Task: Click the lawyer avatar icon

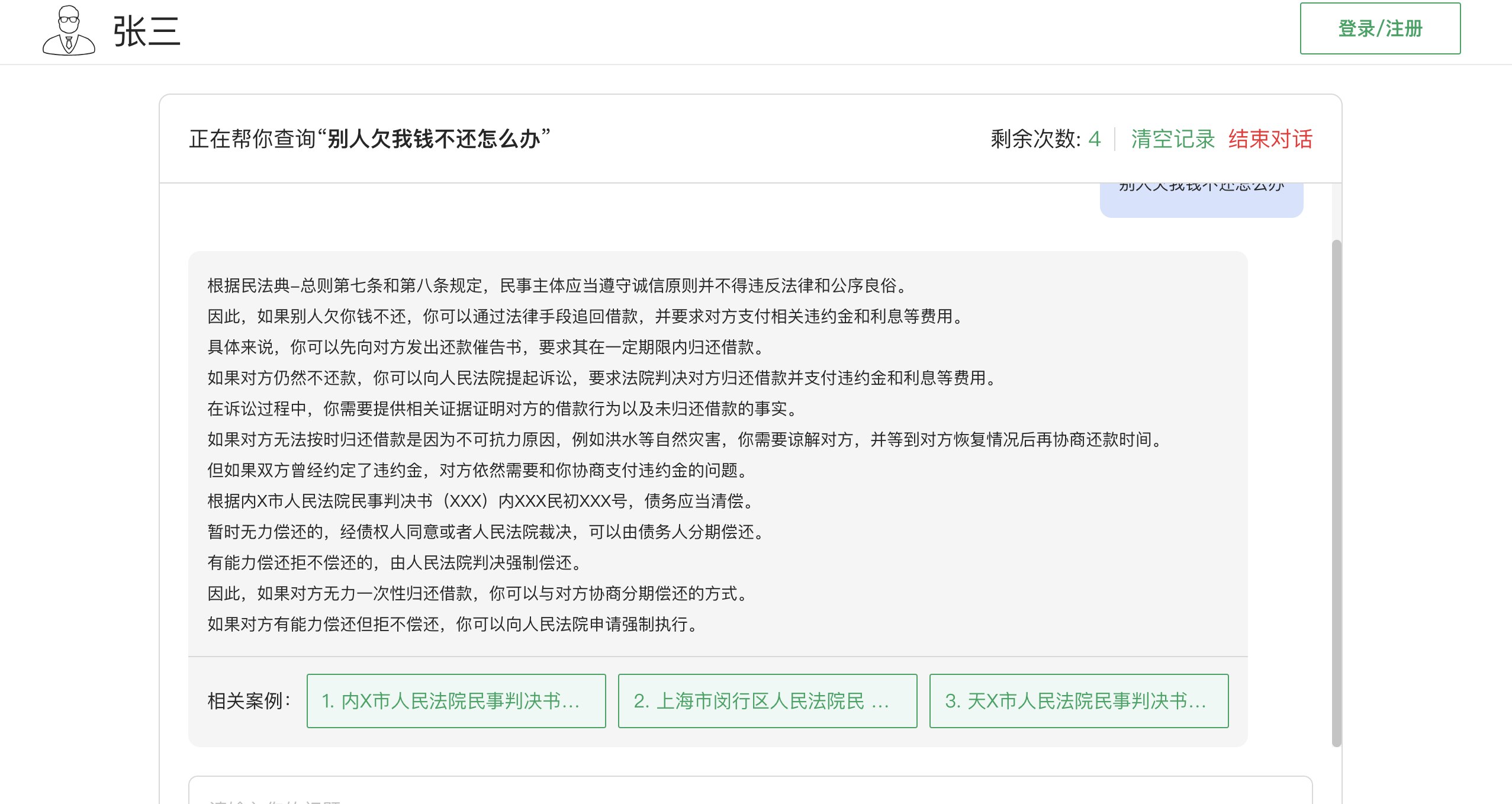Action: (69, 31)
